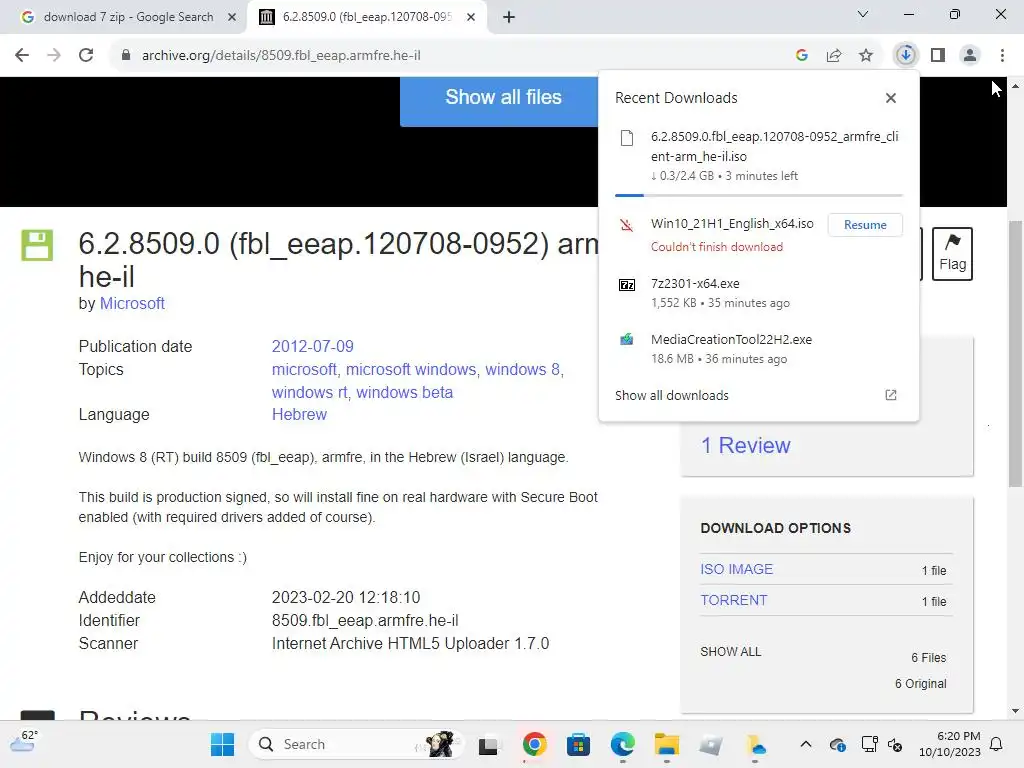Open Task View on taskbar
The image size is (1024, 768).
(x=488, y=745)
